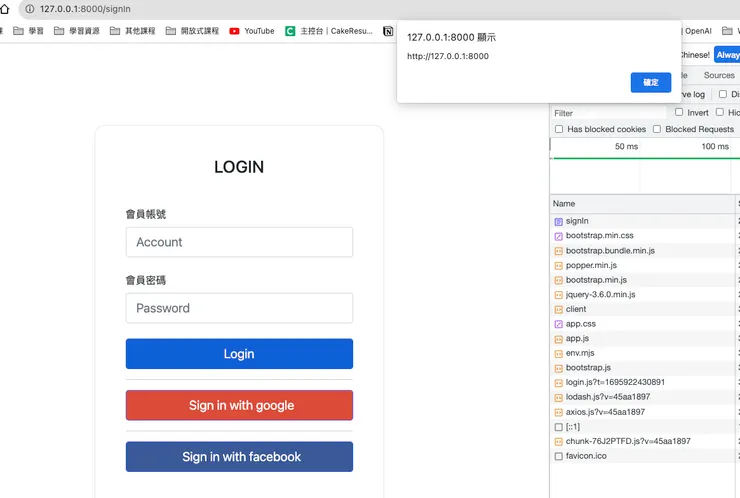Toggle the Disable cache checkbox
The image size is (740, 498).
pyautogui.click(x=723, y=94)
